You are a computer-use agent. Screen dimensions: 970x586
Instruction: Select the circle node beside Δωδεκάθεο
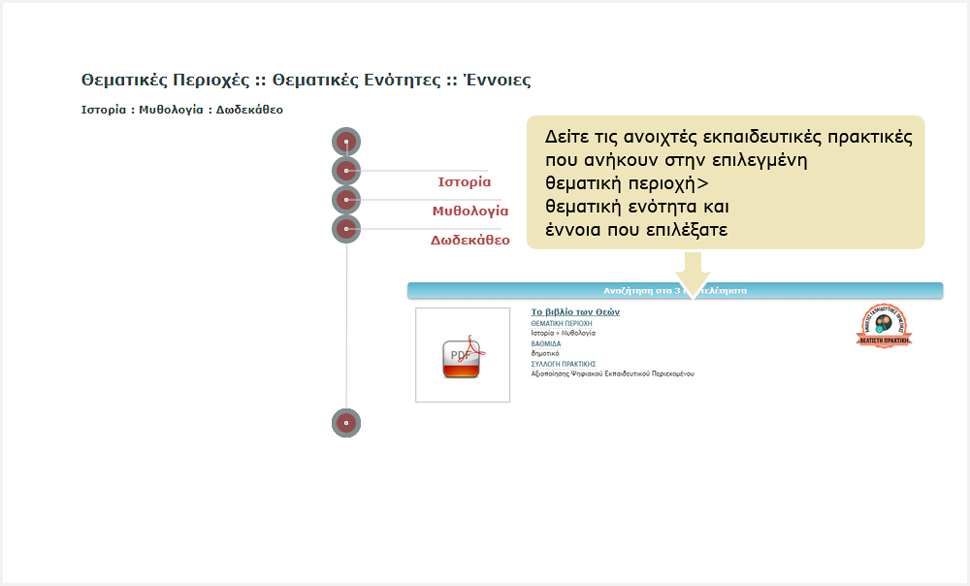pyautogui.click(x=346, y=229)
